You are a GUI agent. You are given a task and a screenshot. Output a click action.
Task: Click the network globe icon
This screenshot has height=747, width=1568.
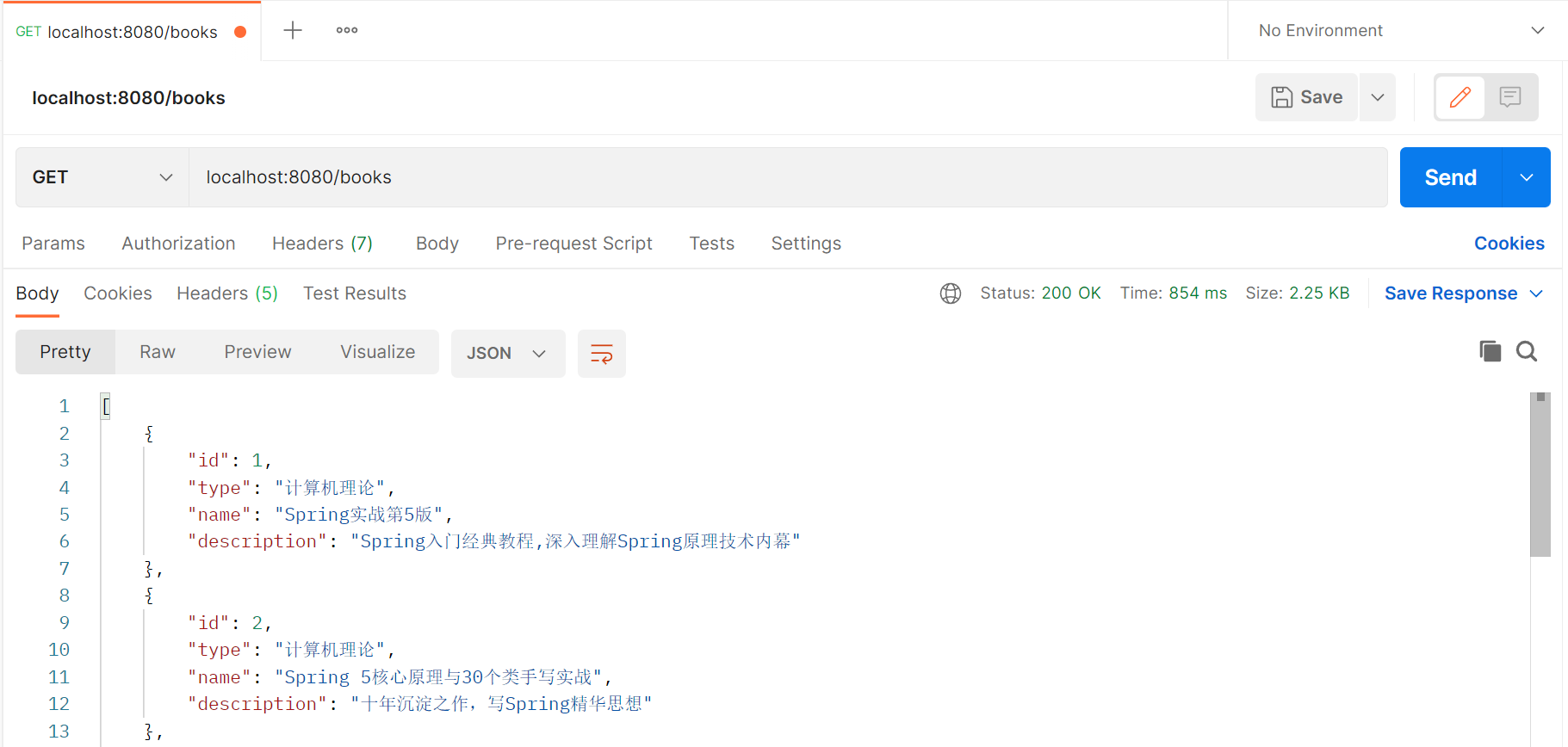tap(951, 293)
